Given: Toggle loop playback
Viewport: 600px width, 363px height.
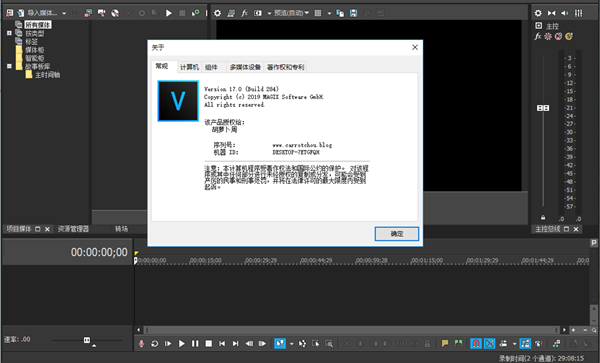Looking at the screenshot, I should 155,343.
